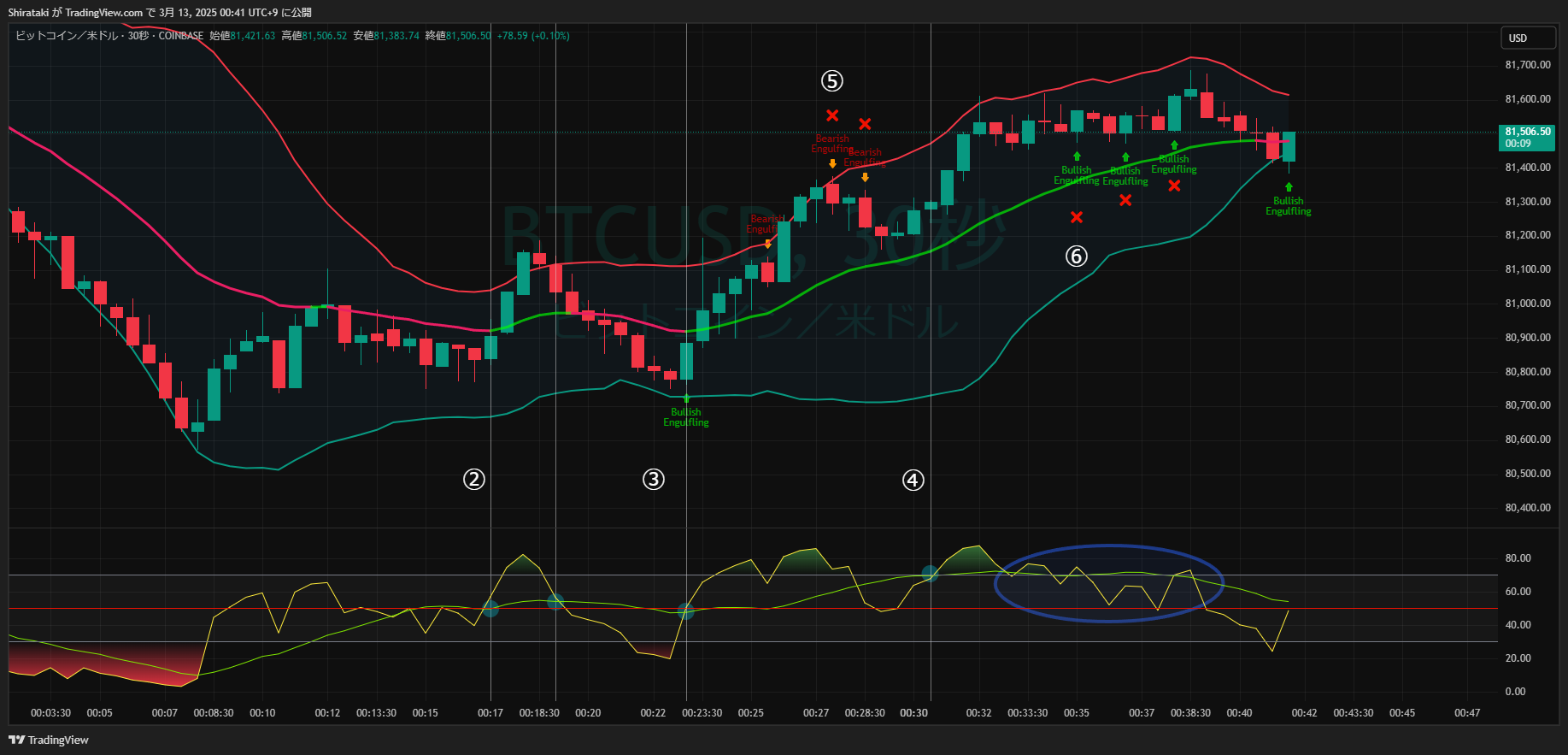This screenshot has height=755, width=1568.
Task: Click the 81,200.00 price axis label
Action: coord(1528,235)
